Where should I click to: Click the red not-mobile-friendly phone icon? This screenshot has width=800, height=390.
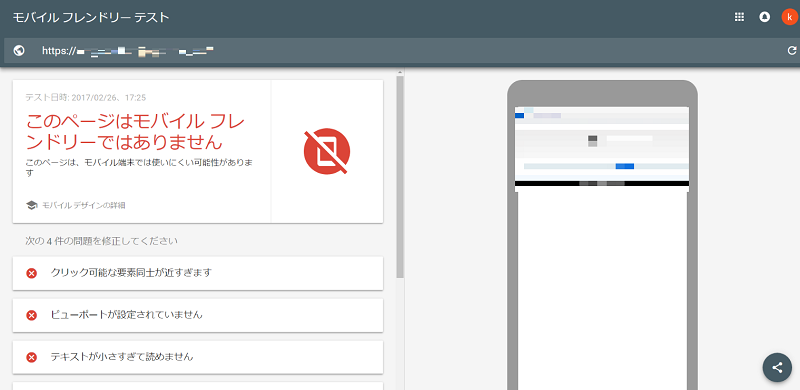coord(327,151)
